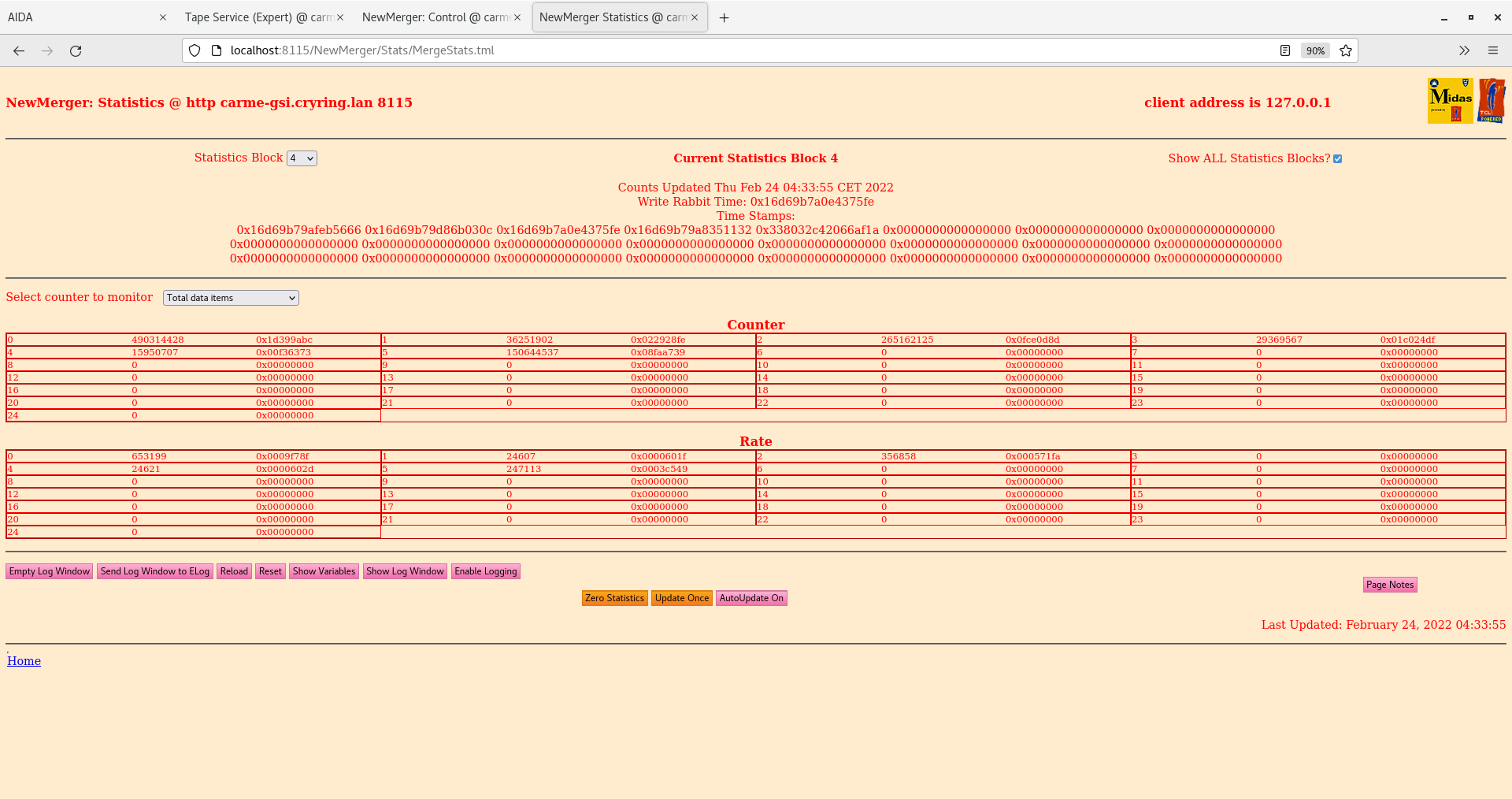Show more toolbar tools via chevron icon

point(1464,50)
